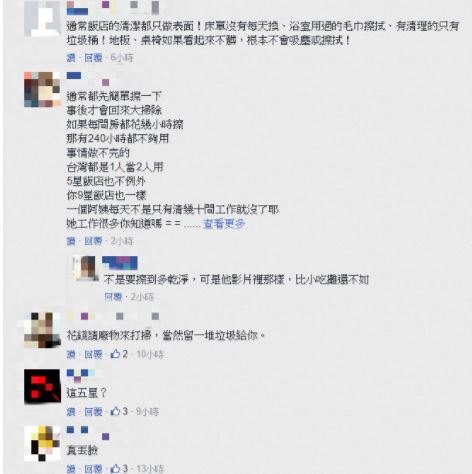Like the long comment posted 2小時 ago

tap(71, 241)
